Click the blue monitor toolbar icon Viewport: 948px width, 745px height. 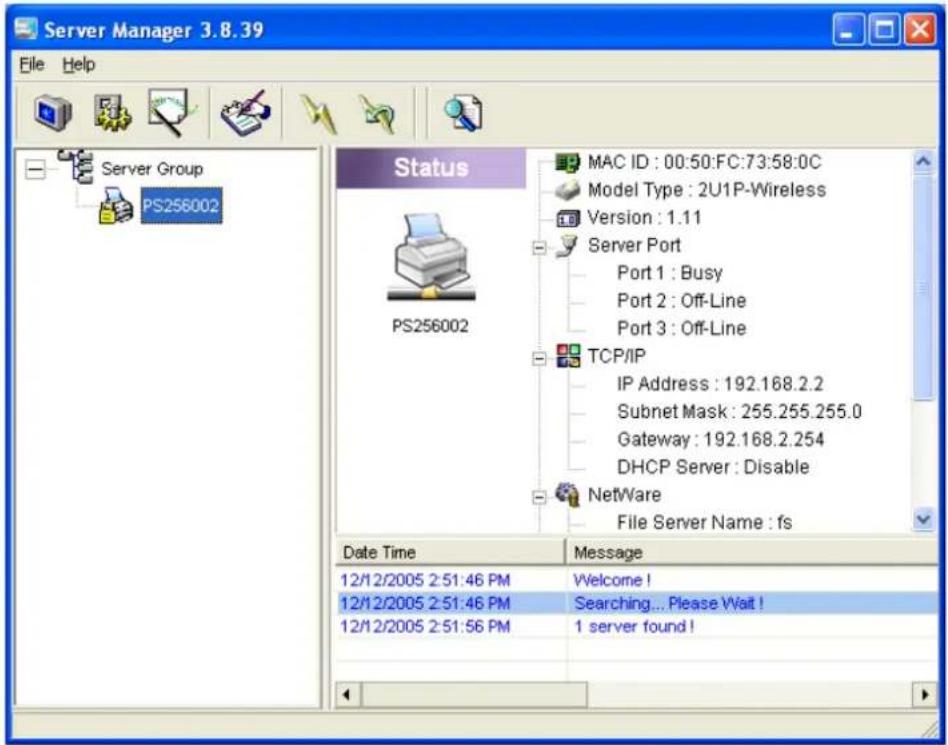coord(53,112)
